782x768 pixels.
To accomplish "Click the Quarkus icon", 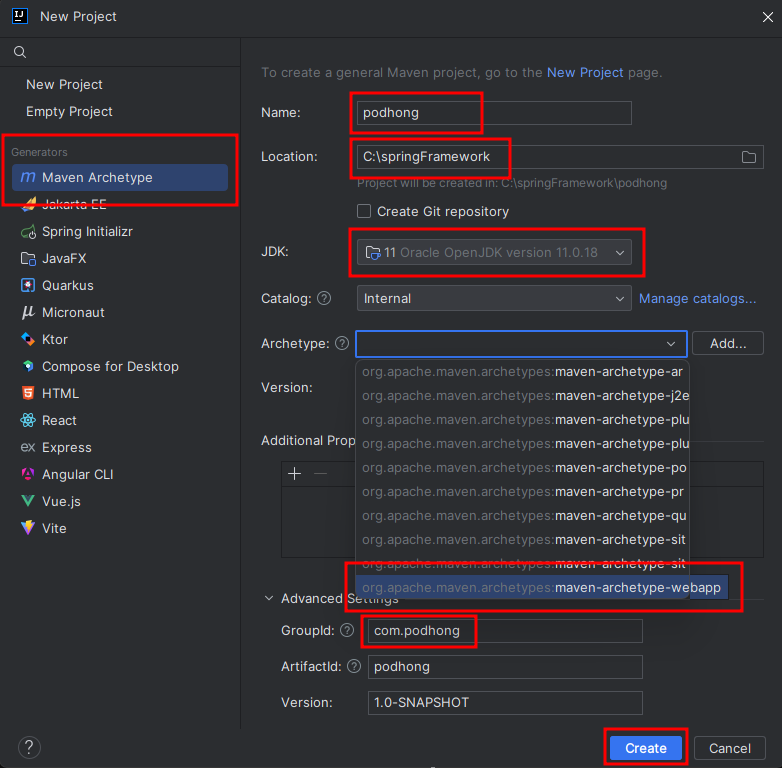I will coord(28,285).
